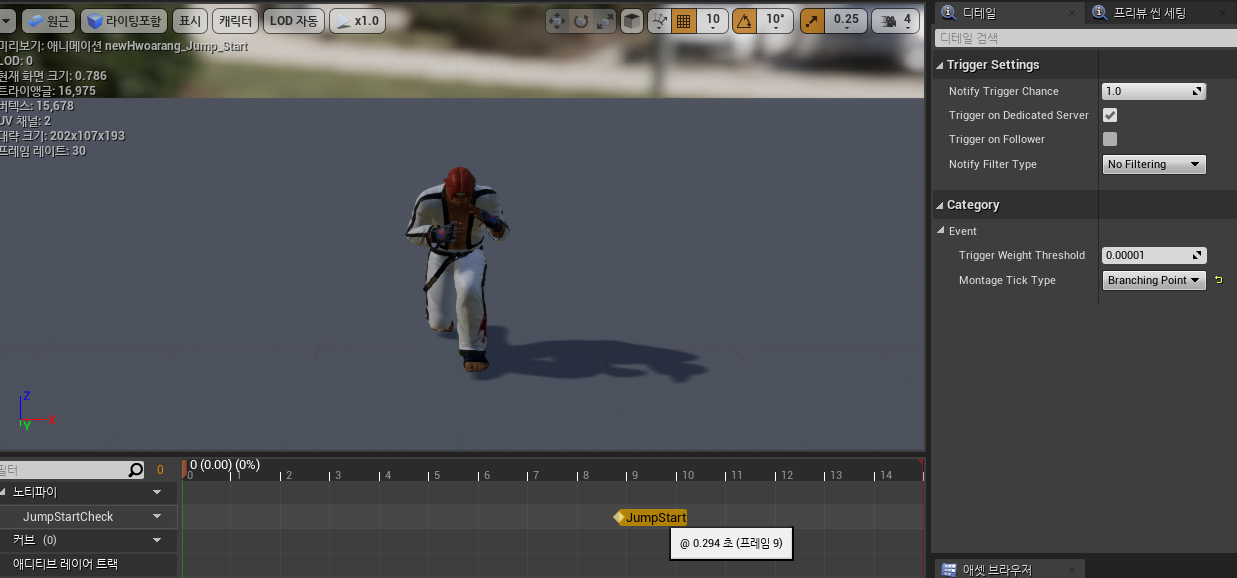Viewport: 1237px width, 578px height.
Task: Open the 원근 perspective view menu
Action: click(47, 20)
